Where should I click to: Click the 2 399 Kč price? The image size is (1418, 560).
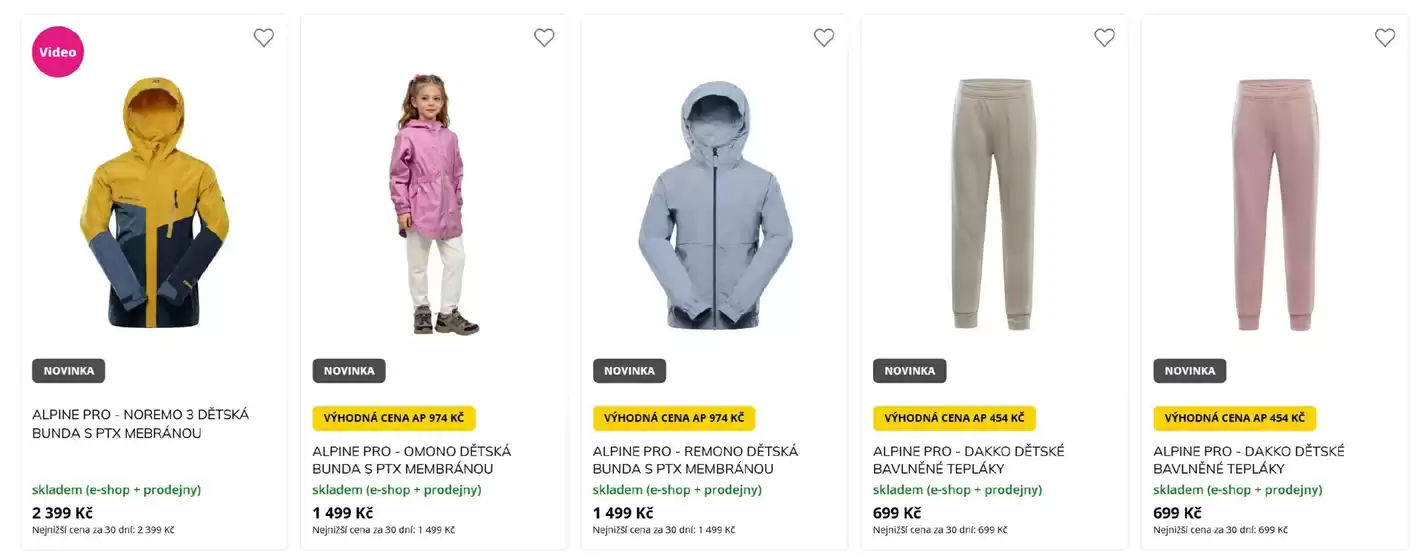62,513
